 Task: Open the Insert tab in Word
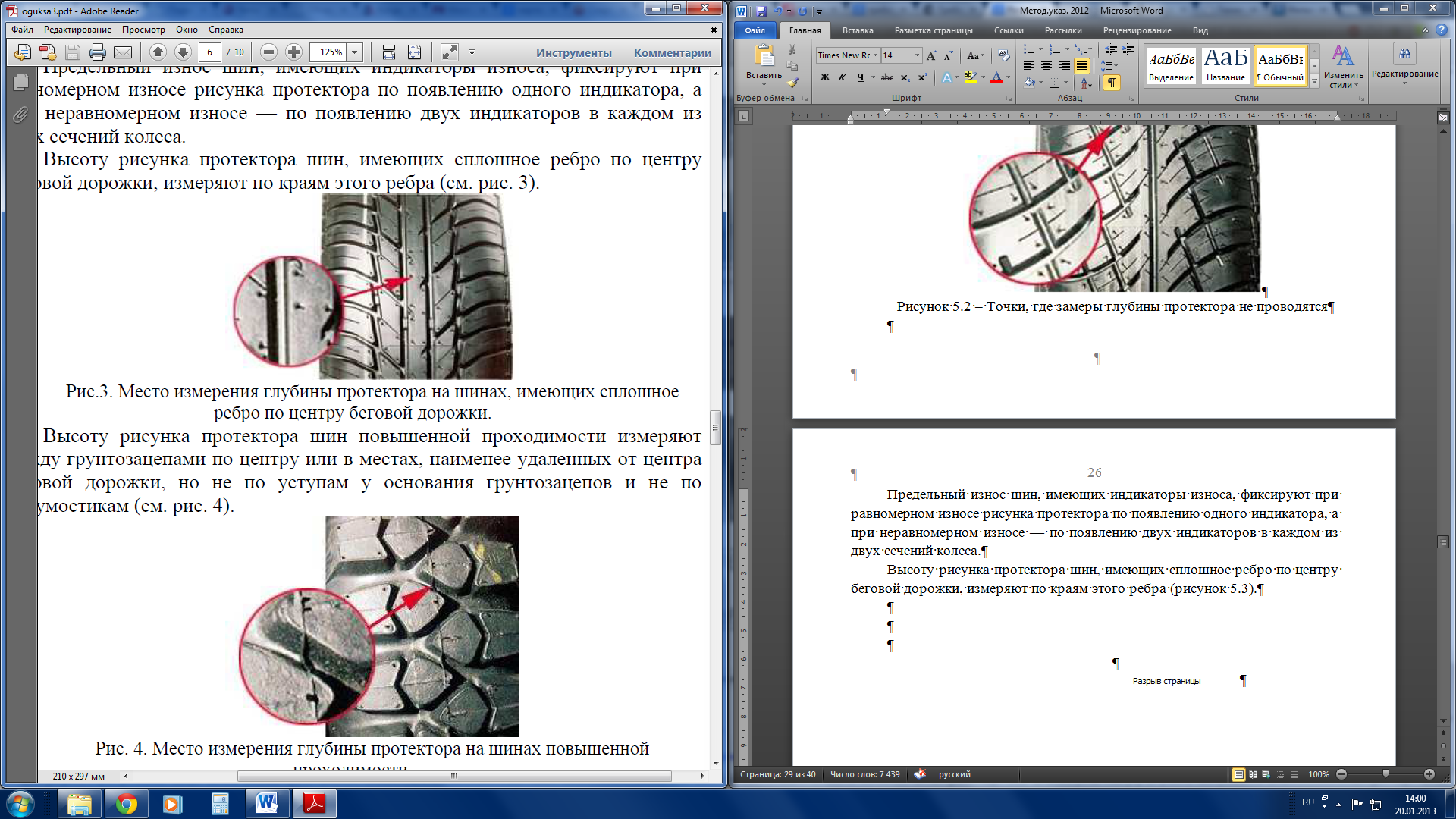[858, 30]
